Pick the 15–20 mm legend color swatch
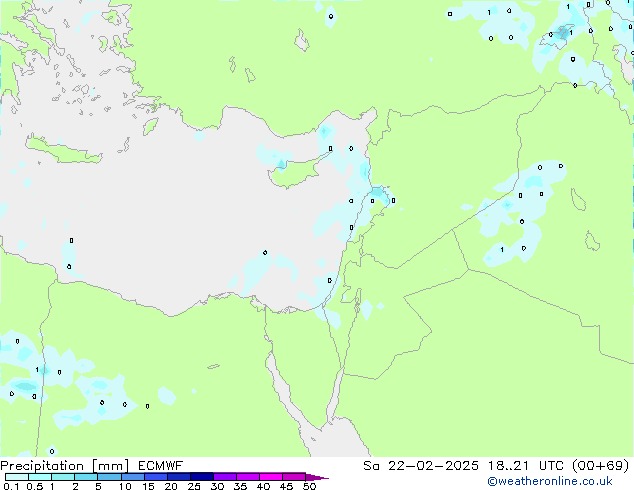 coord(155,477)
